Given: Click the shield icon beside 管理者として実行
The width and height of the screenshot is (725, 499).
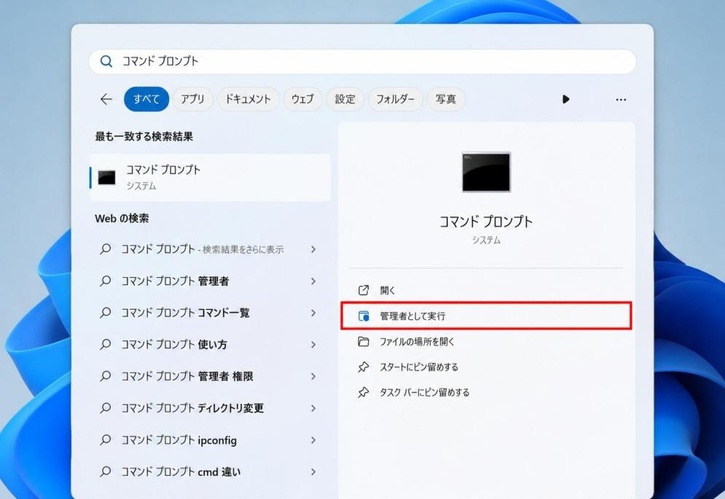Looking at the screenshot, I should pyautogui.click(x=363, y=316).
